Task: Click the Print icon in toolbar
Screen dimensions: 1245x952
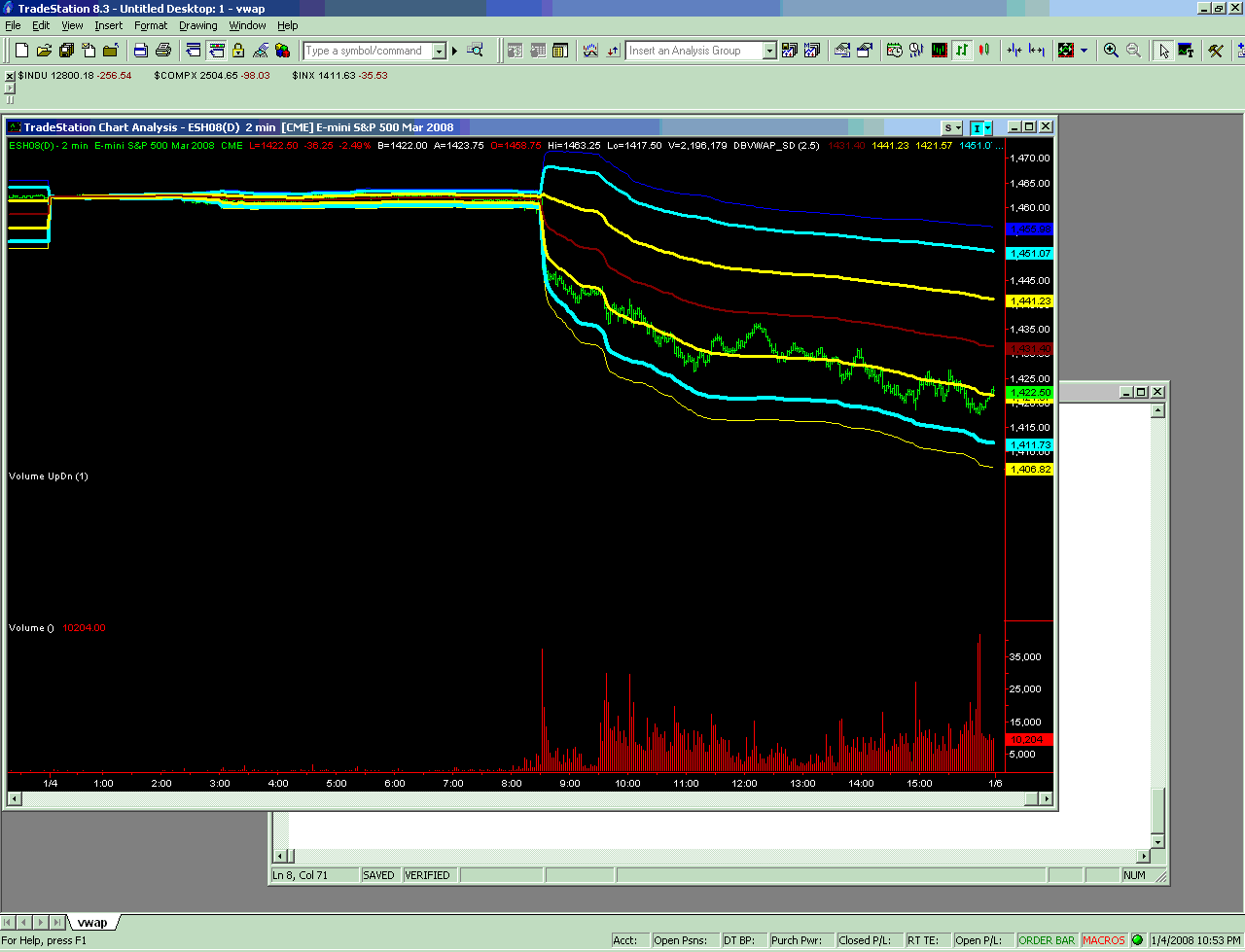Action: click(163, 51)
